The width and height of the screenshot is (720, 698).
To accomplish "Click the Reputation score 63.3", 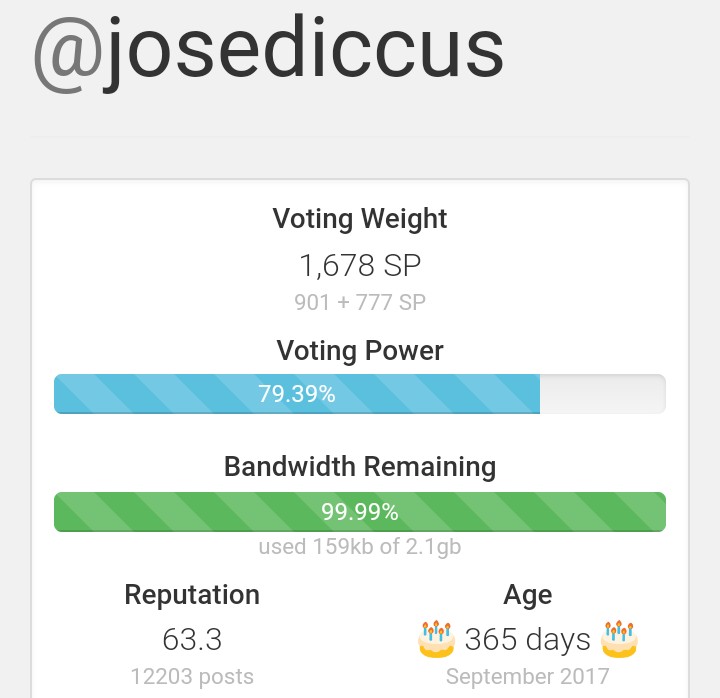I will [x=192, y=639].
